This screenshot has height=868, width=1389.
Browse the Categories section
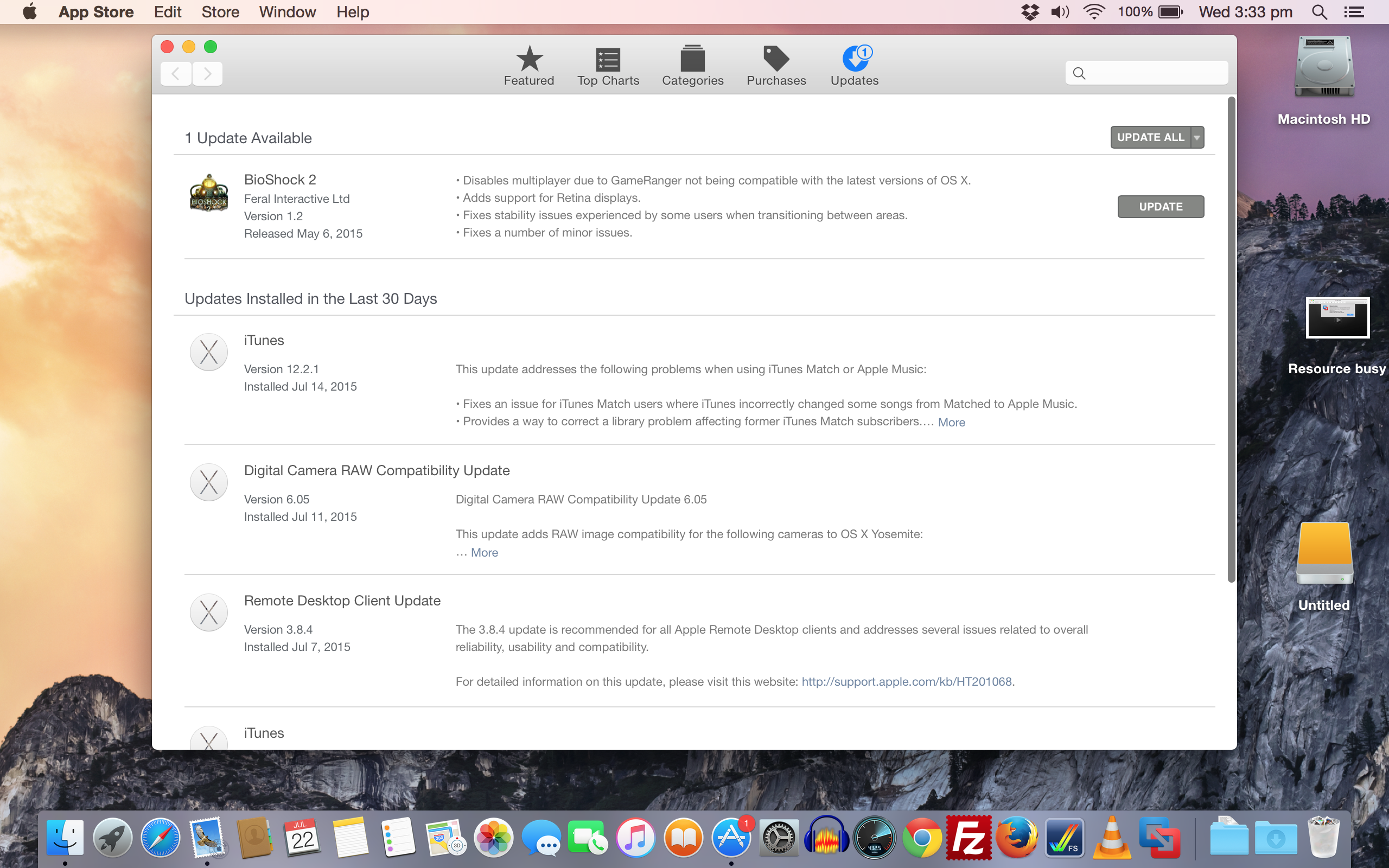[692, 66]
